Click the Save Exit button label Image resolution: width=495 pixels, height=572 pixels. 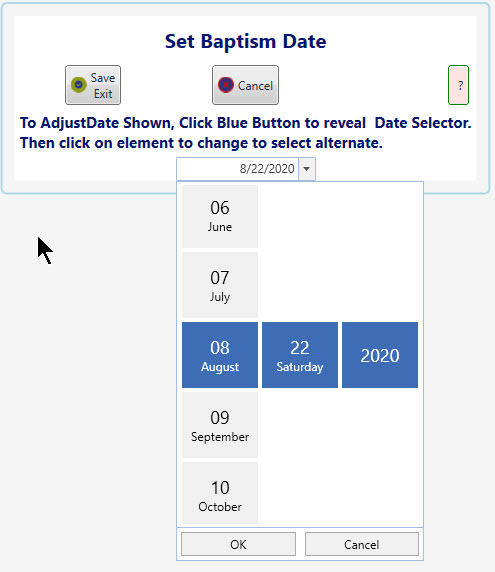pyautogui.click(x=103, y=86)
